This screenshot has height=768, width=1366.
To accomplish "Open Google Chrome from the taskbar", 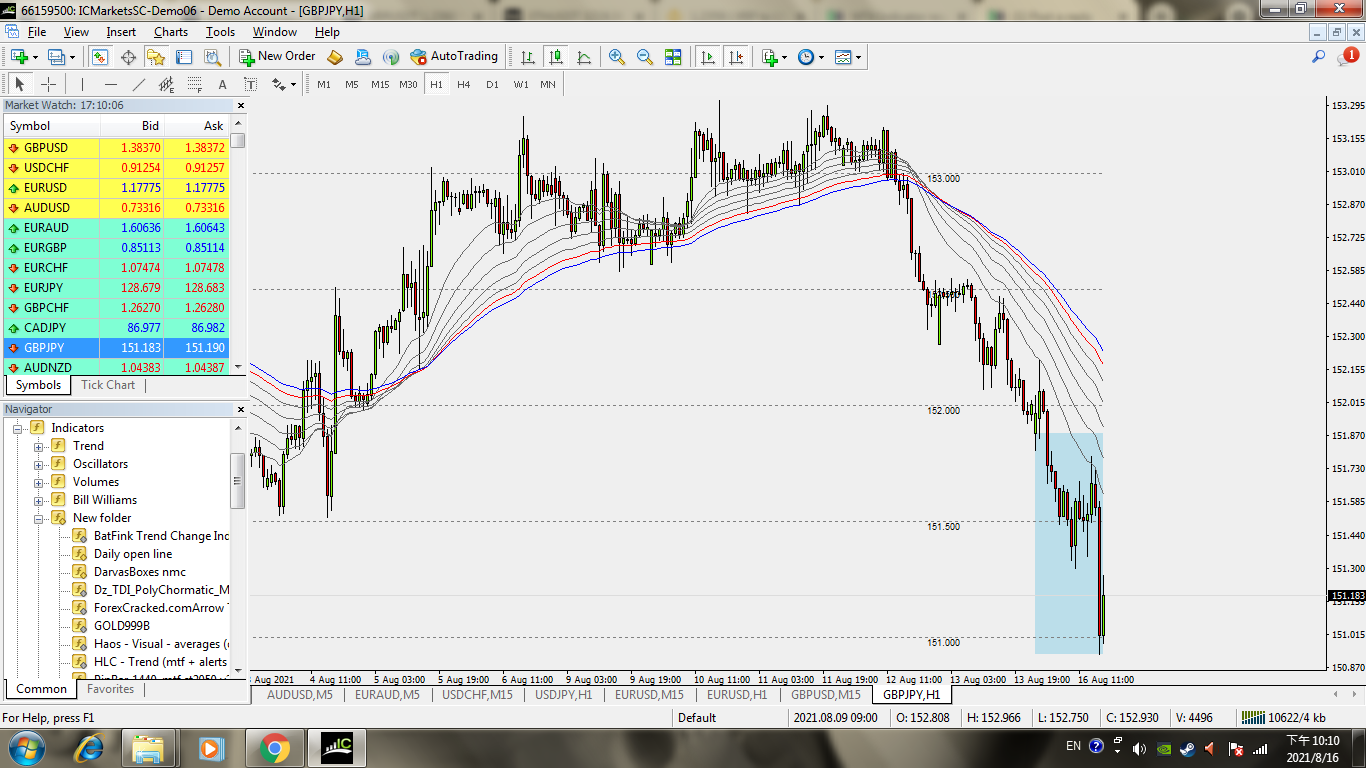I will click(274, 748).
